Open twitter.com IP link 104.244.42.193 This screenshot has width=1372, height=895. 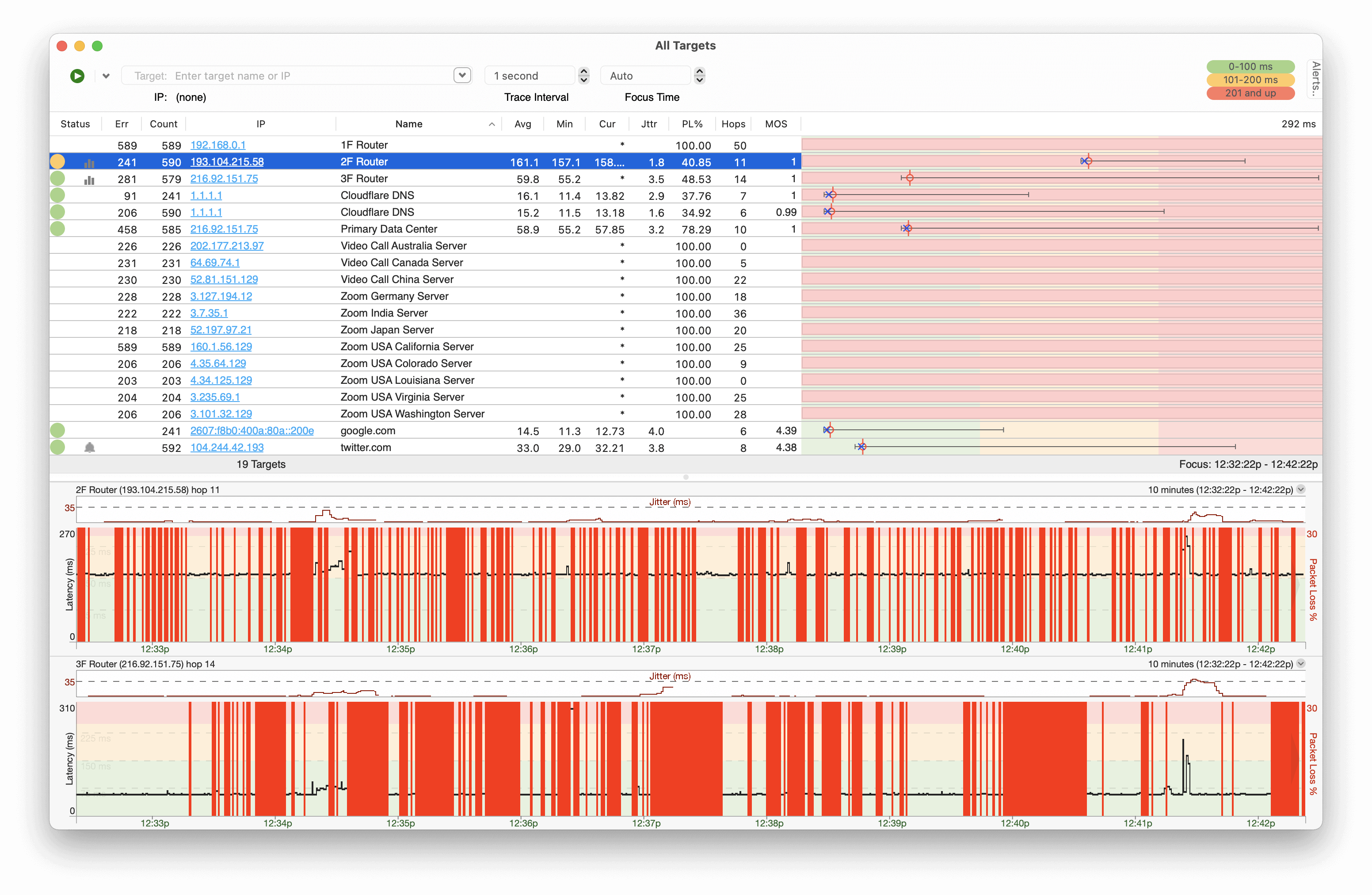[x=227, y=447]
